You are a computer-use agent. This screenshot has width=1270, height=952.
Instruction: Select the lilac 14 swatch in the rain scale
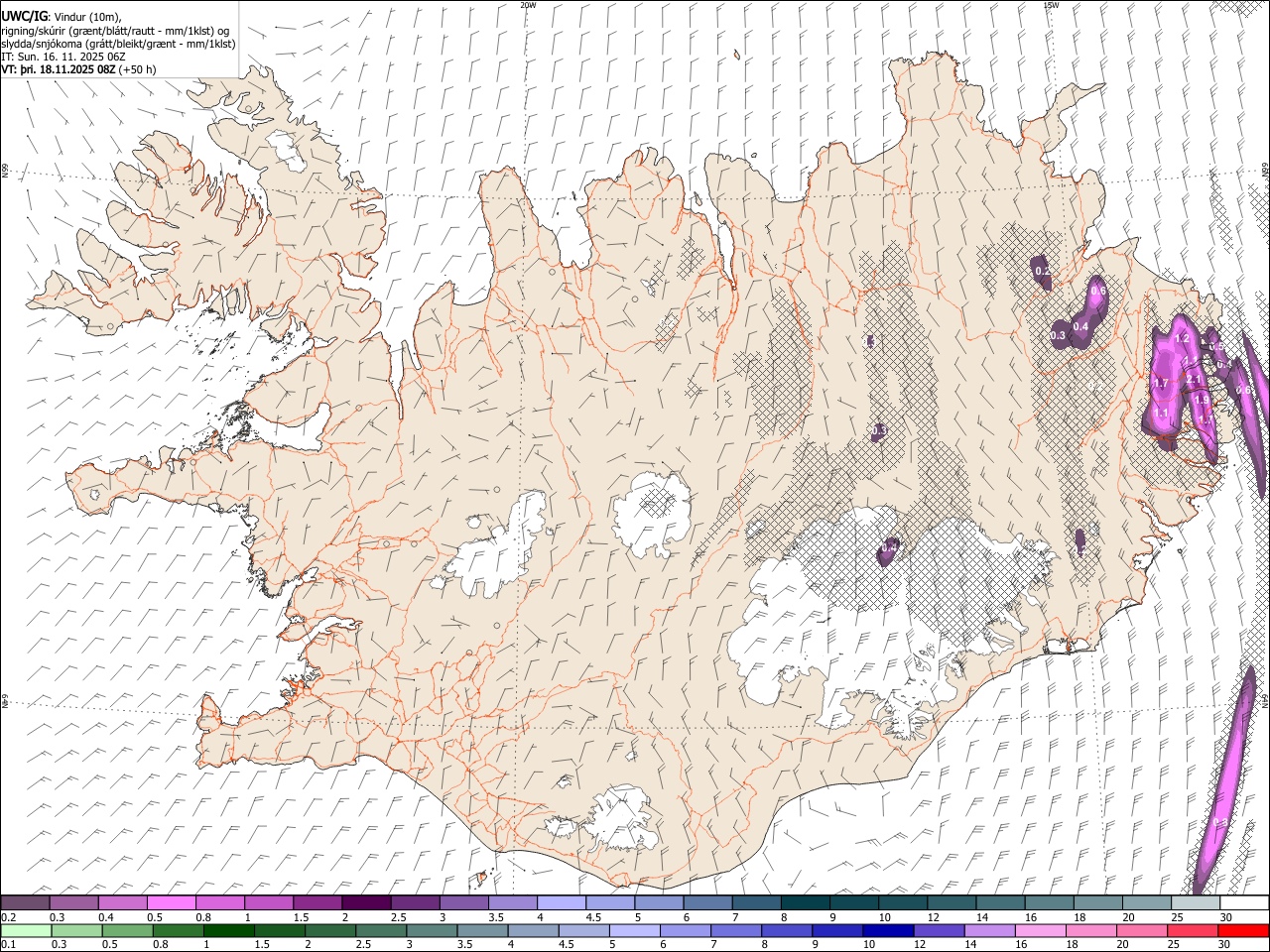[989, 930]
